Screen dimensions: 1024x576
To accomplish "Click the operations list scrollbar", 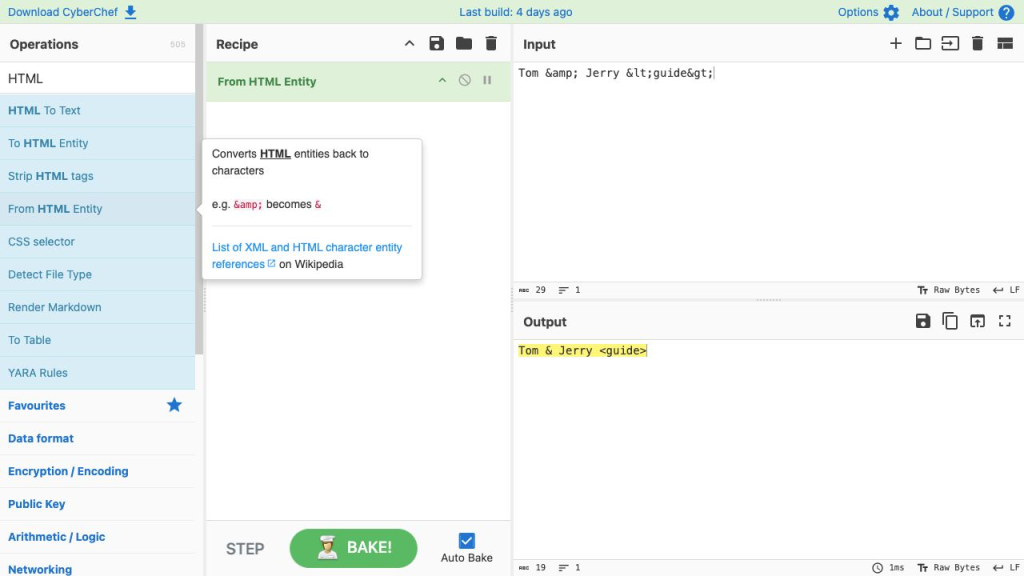I will (199, 189).
